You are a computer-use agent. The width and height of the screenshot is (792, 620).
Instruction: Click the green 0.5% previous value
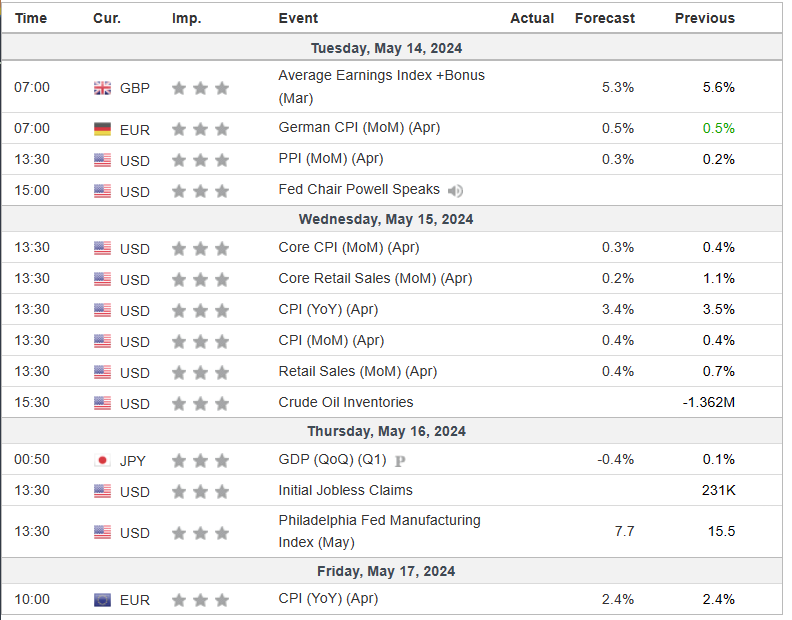click(718, 128)
